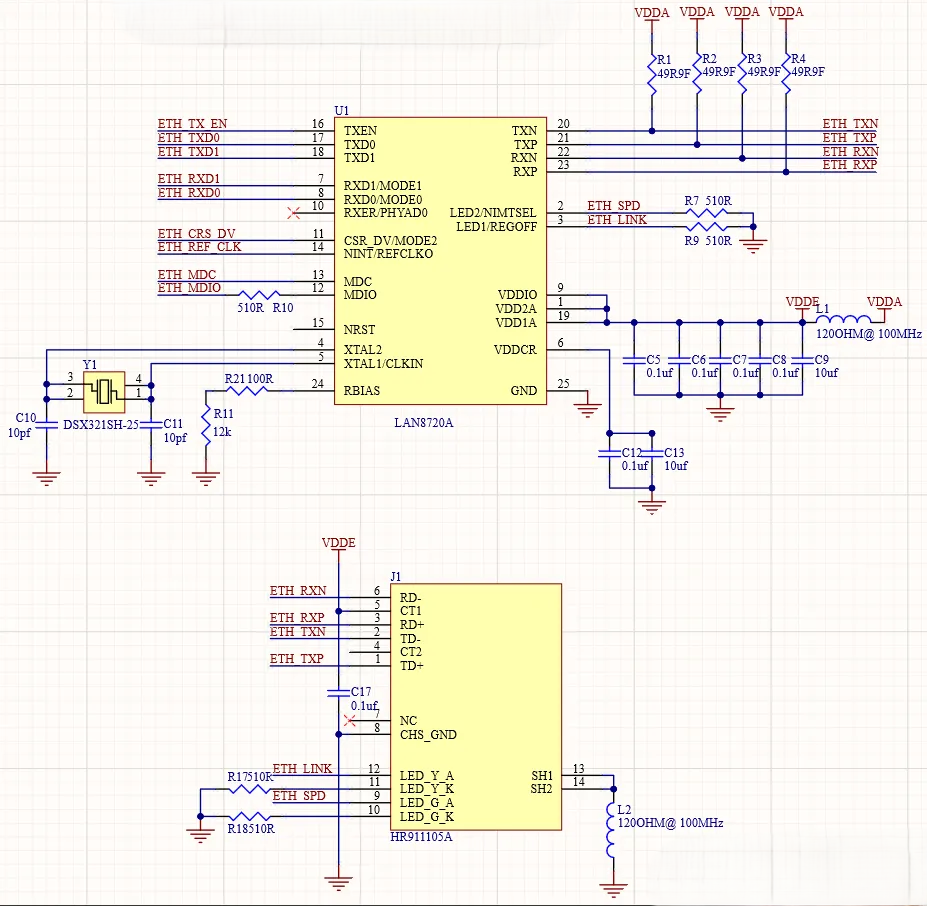Click the VDDE power port above J1
The height and width of the screenshot is (906, 927).
coord(339,546)
